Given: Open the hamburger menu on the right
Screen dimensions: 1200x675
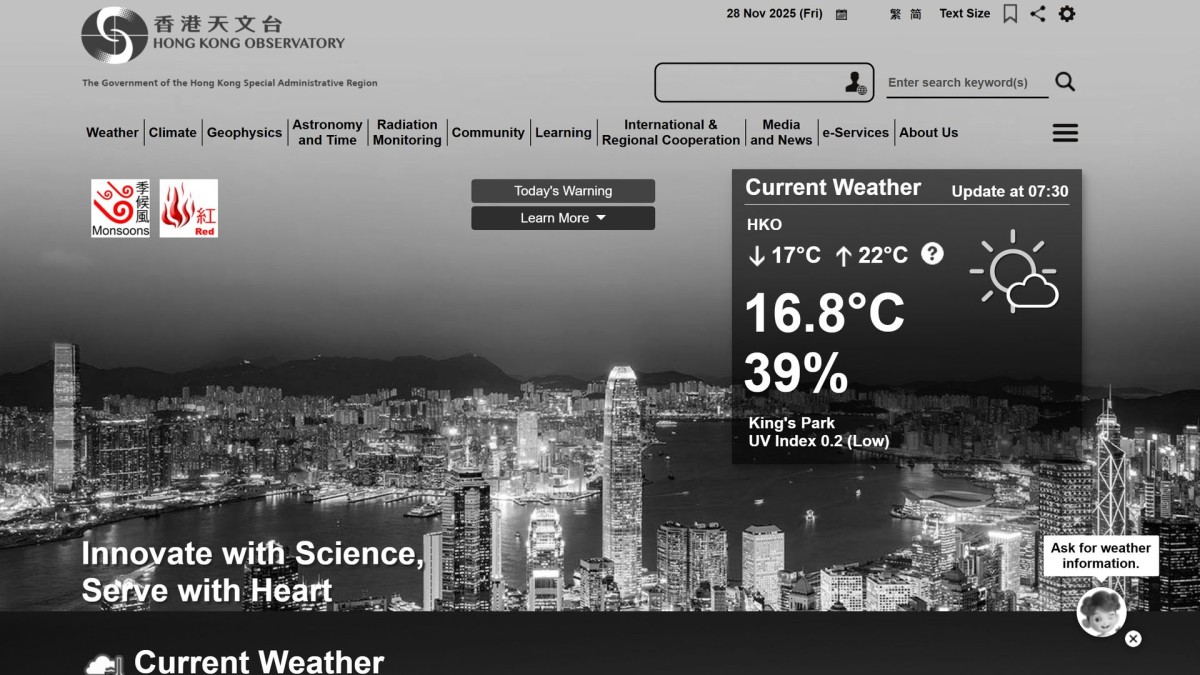Looking at the screenshot, I should pos(1065,132).
